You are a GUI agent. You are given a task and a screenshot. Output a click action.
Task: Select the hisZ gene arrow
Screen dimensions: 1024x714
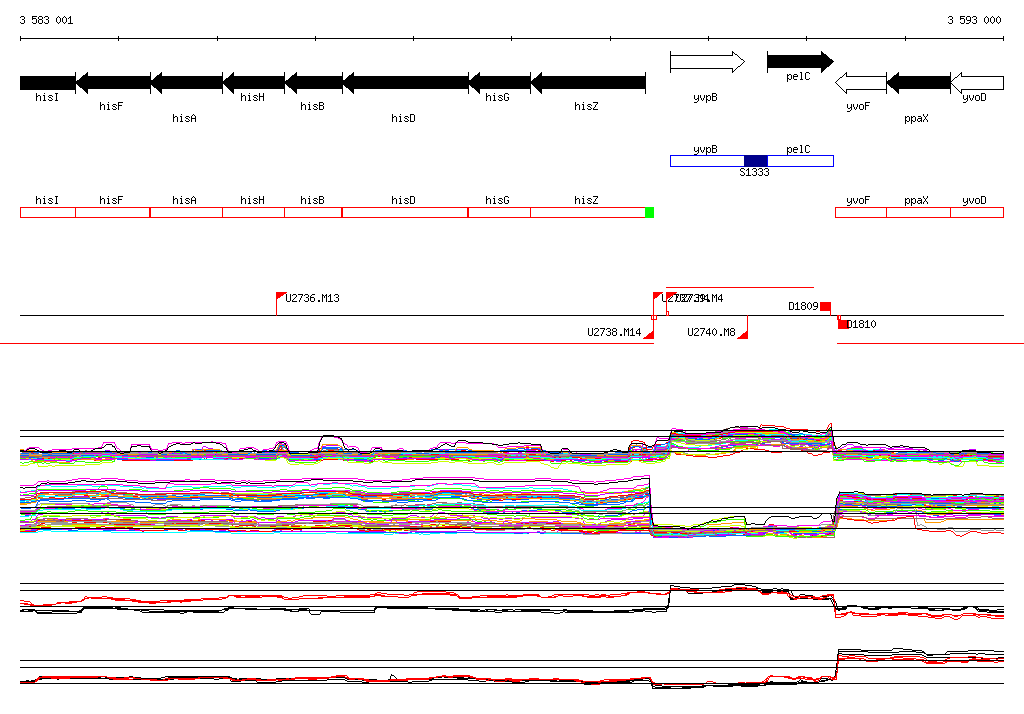[x=587, y=82]
